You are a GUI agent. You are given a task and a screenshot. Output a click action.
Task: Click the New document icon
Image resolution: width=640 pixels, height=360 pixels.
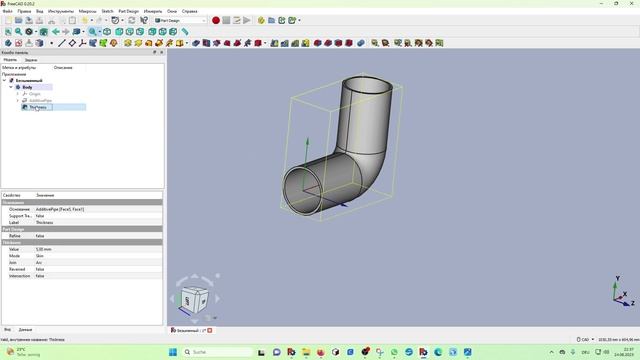[x=9, y=20]
